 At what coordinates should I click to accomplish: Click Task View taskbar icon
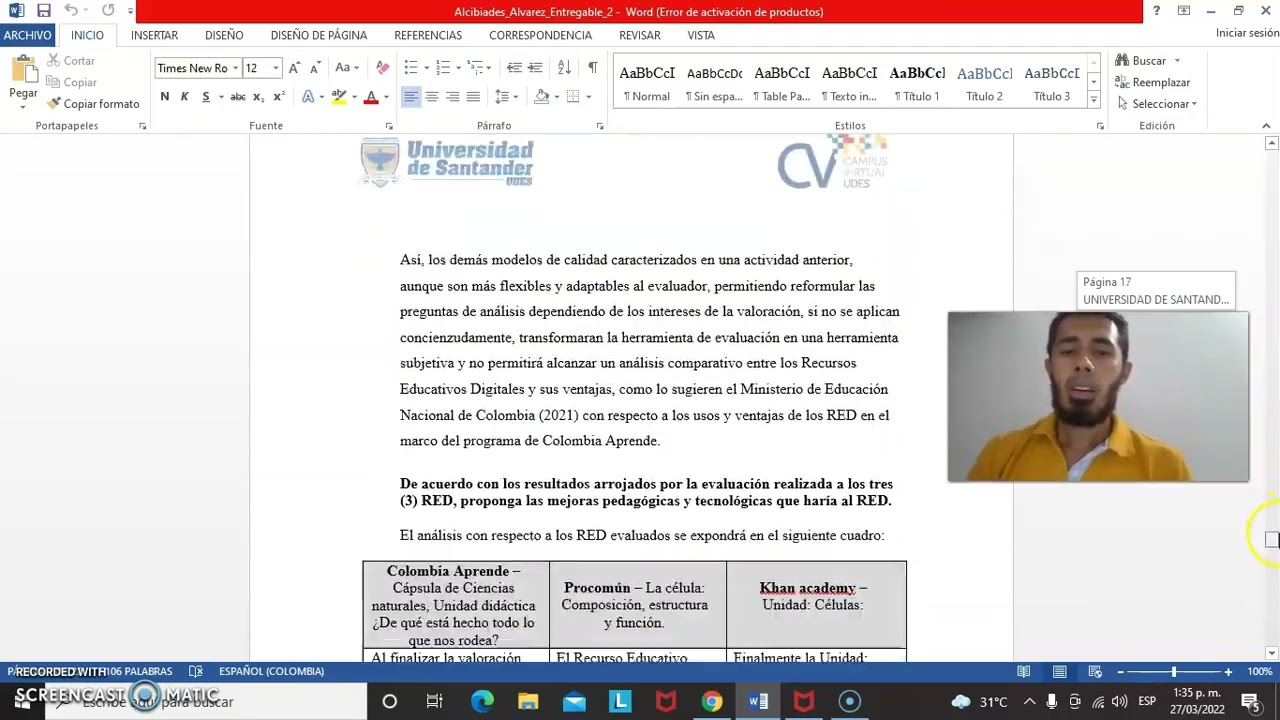pyautogui.click(x=435, y=702)
